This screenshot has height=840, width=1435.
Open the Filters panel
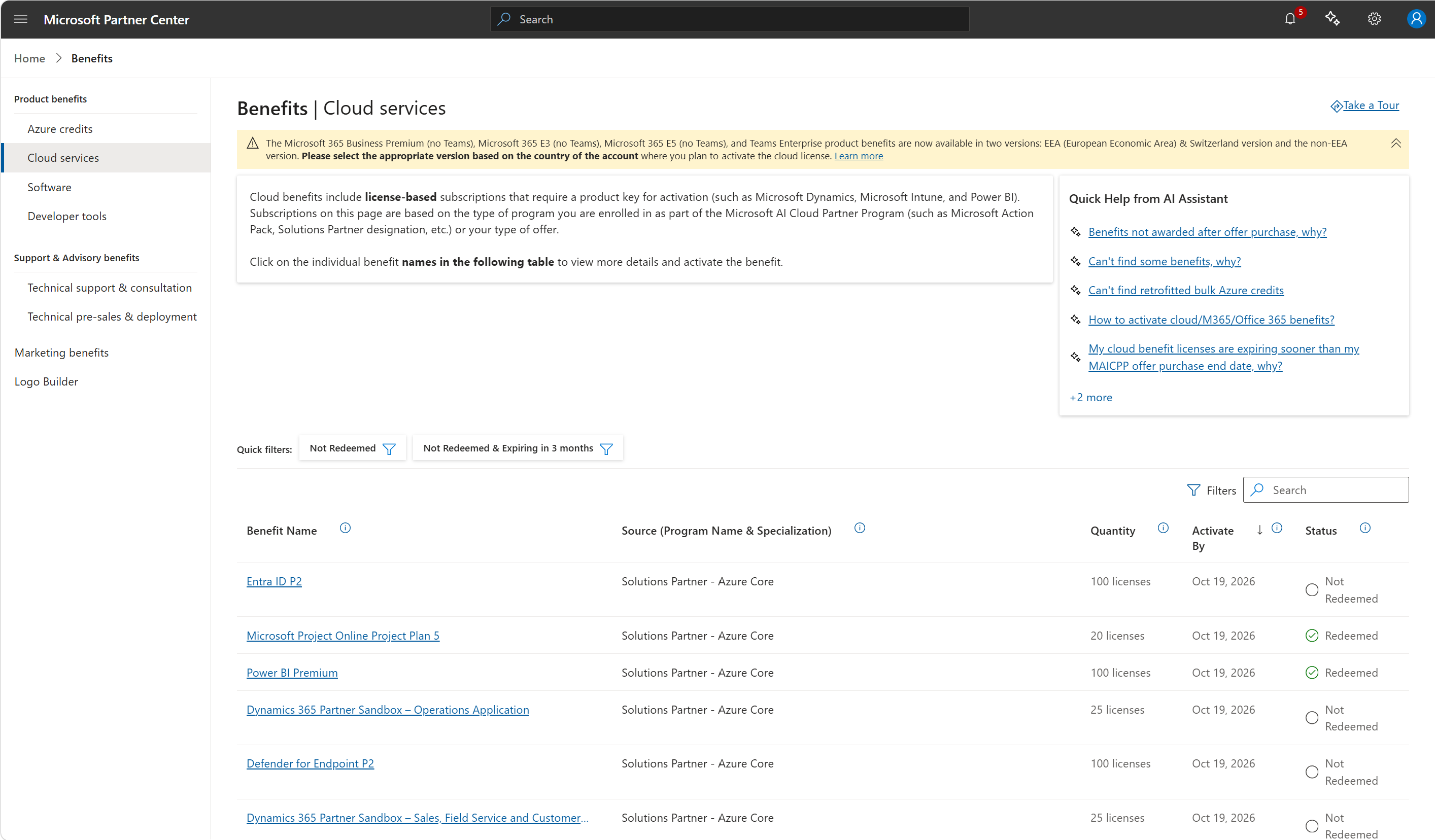point(1212,490)
